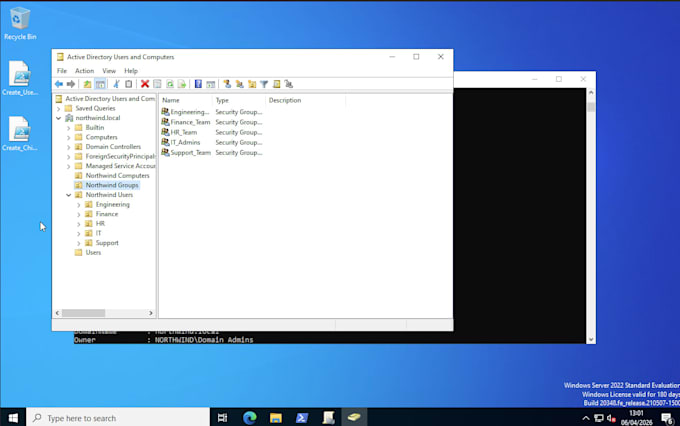Select the Northwind Groups tree node

click(112, 185)
